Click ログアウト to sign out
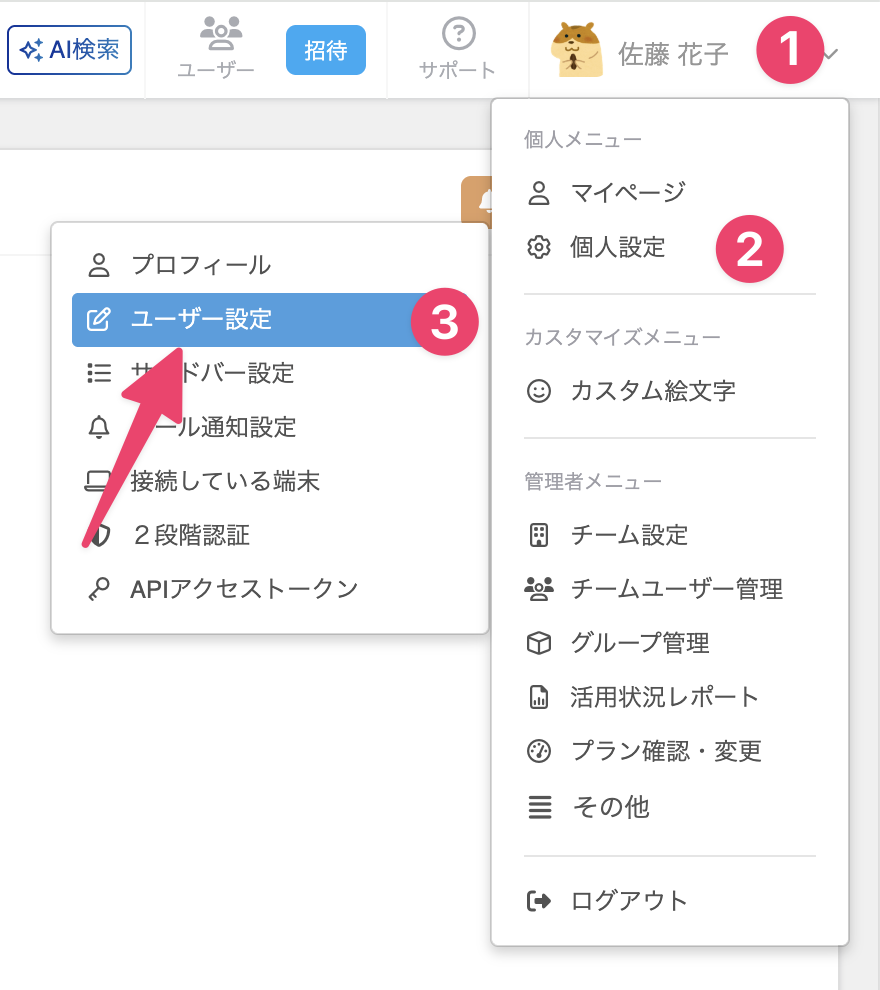Viewport: 880px width, 990px height. pyautogui.click(x=669, y=901)
